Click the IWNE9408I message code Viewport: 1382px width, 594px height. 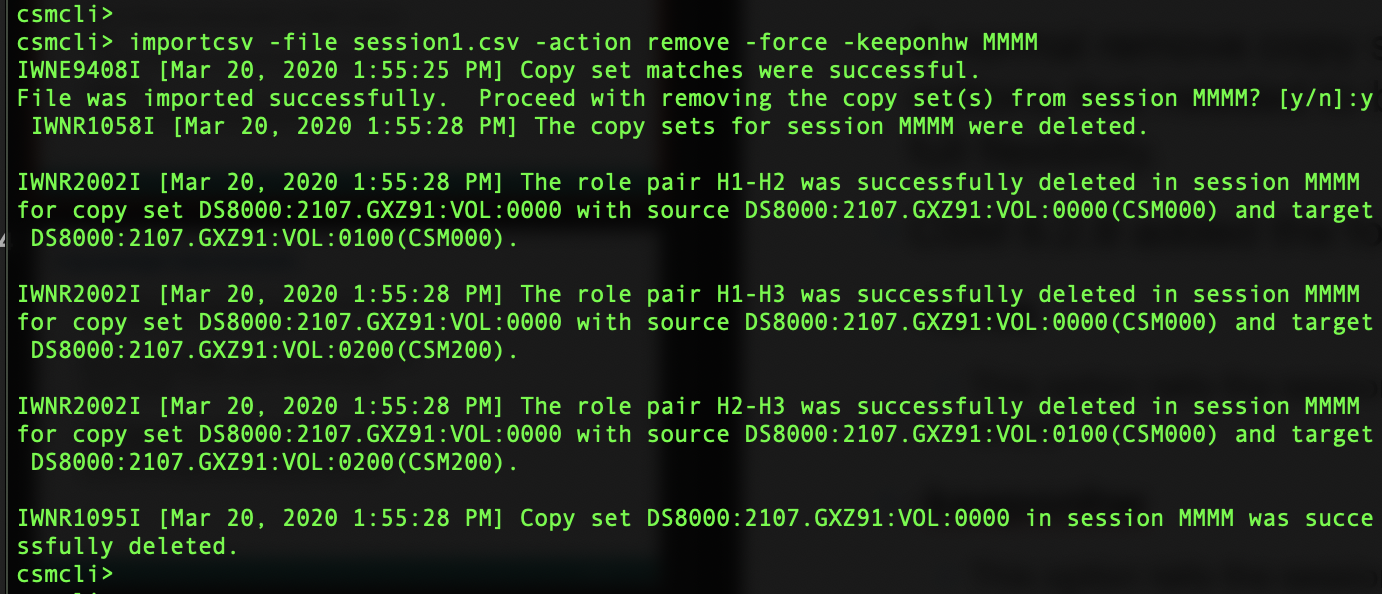point(79,71)
